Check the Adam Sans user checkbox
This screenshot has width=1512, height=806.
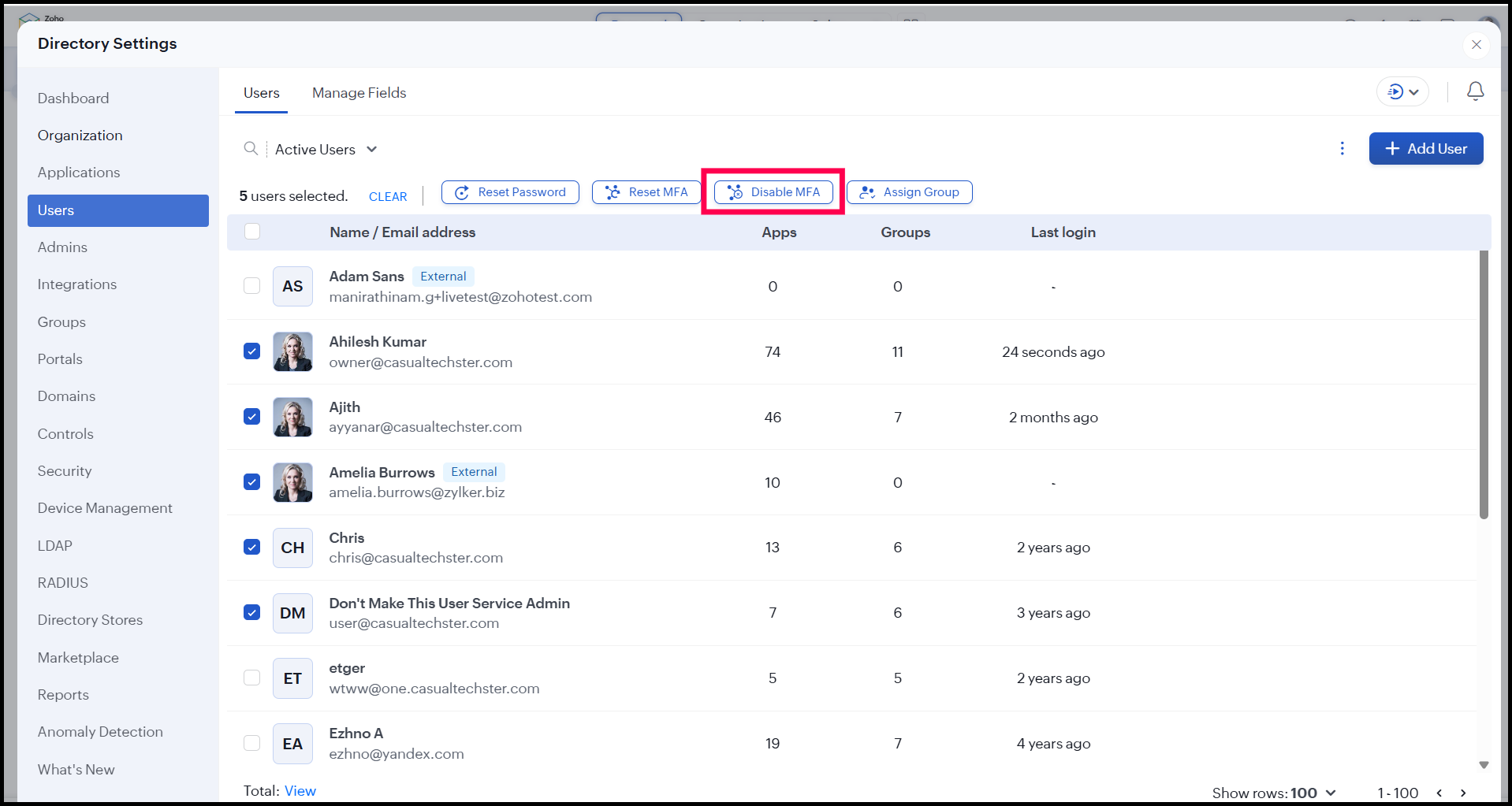point(252,286)
